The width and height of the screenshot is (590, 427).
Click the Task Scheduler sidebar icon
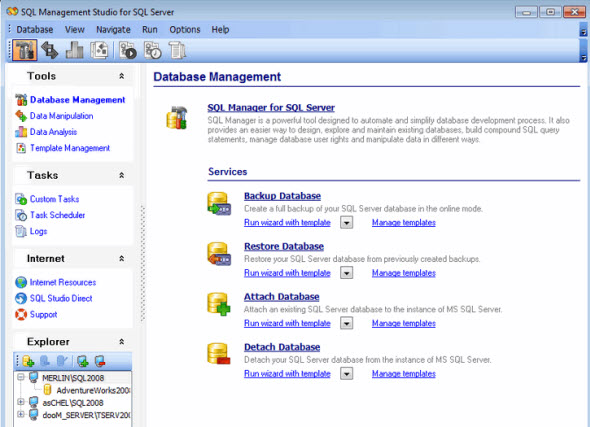pos(21,215)
